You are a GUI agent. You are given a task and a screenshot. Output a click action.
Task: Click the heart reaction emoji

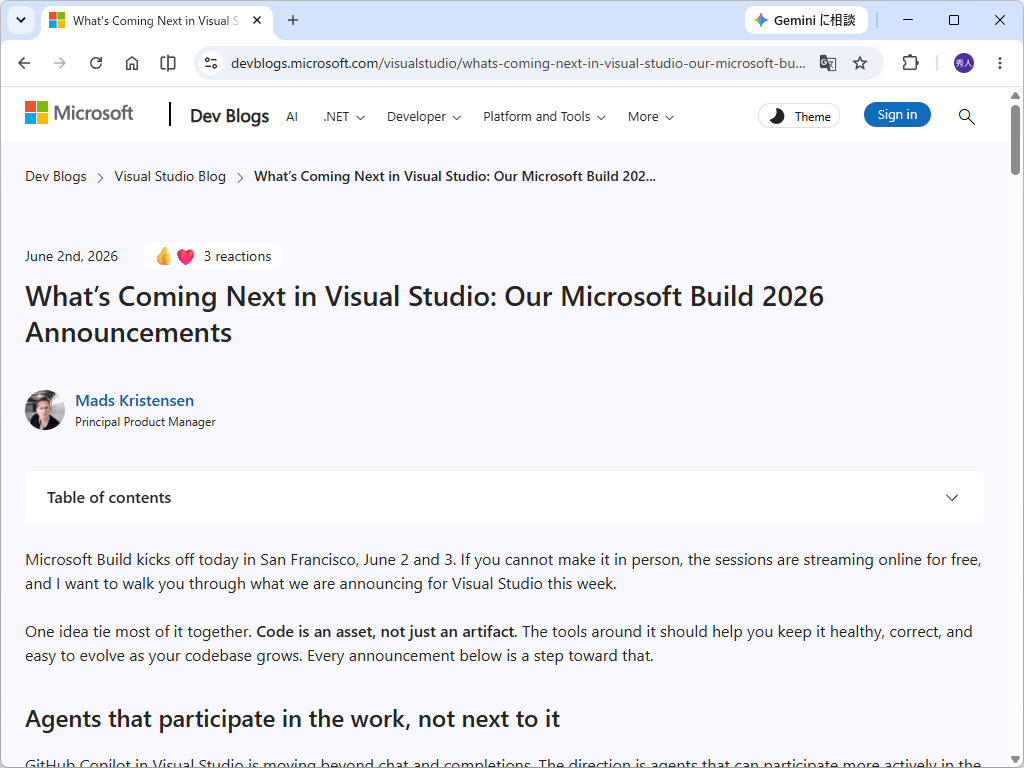click(185, 257)
